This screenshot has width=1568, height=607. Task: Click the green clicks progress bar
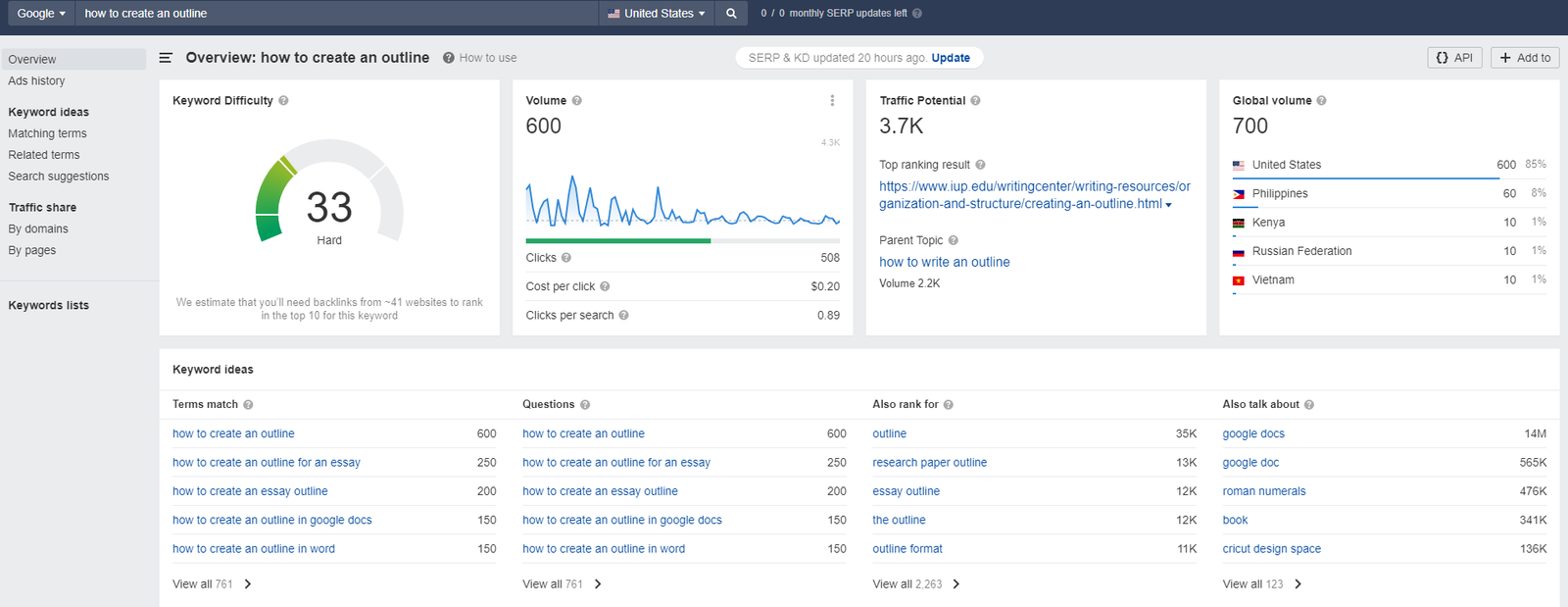[617, 240]
